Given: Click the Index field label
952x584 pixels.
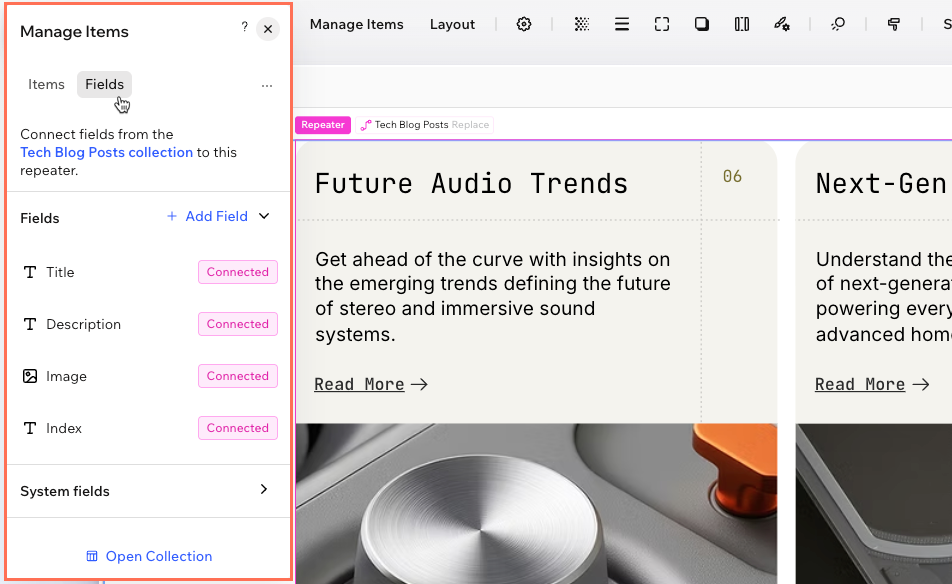Looking at the screenshot, I should click(64, 428).
